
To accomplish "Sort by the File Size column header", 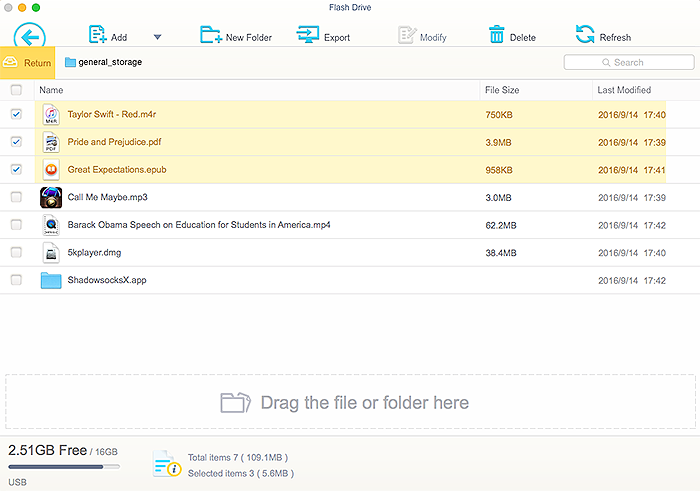I will 502,90.
